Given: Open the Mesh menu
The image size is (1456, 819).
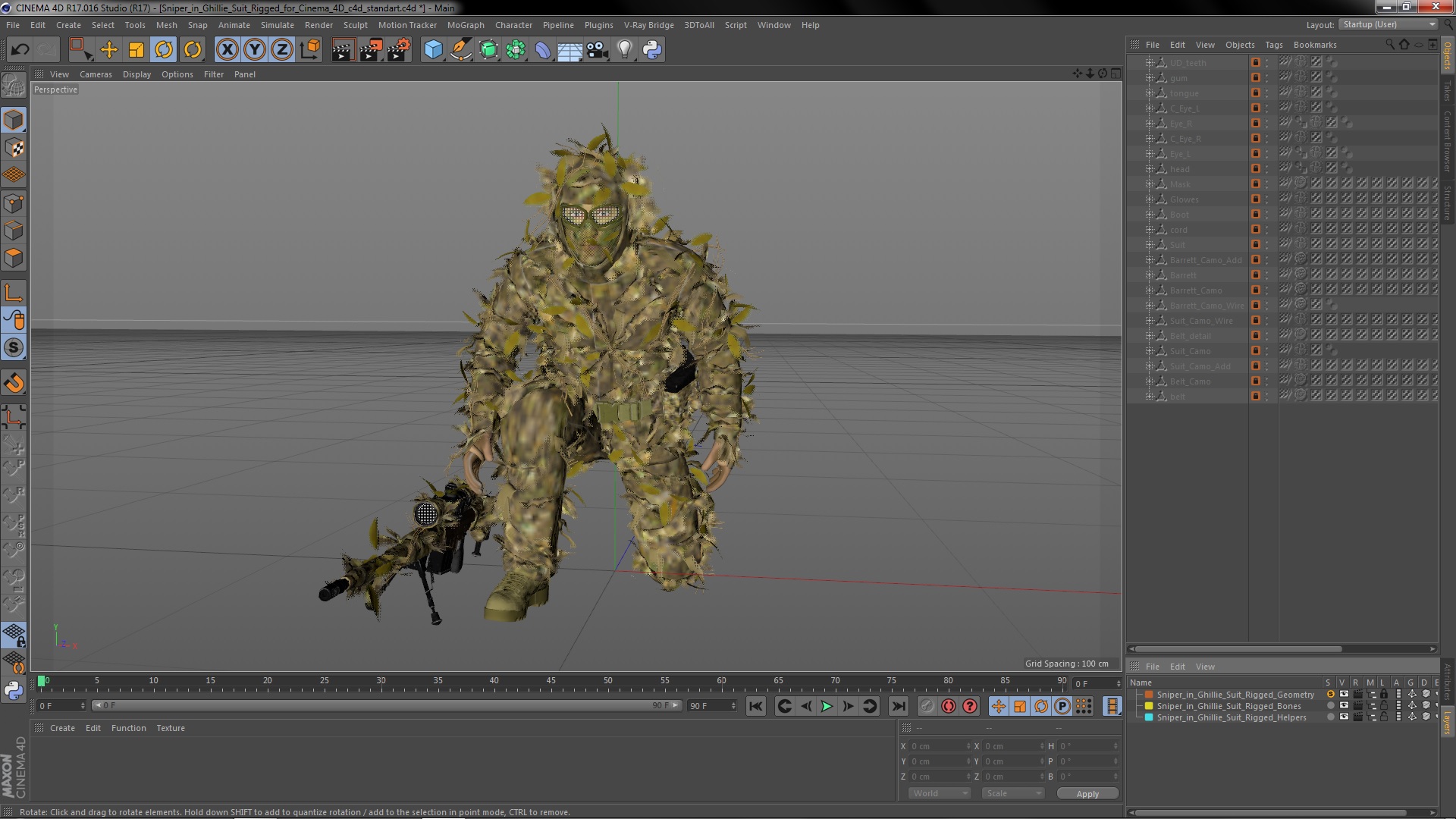Looking at the screenshot, I should point(166,25).
